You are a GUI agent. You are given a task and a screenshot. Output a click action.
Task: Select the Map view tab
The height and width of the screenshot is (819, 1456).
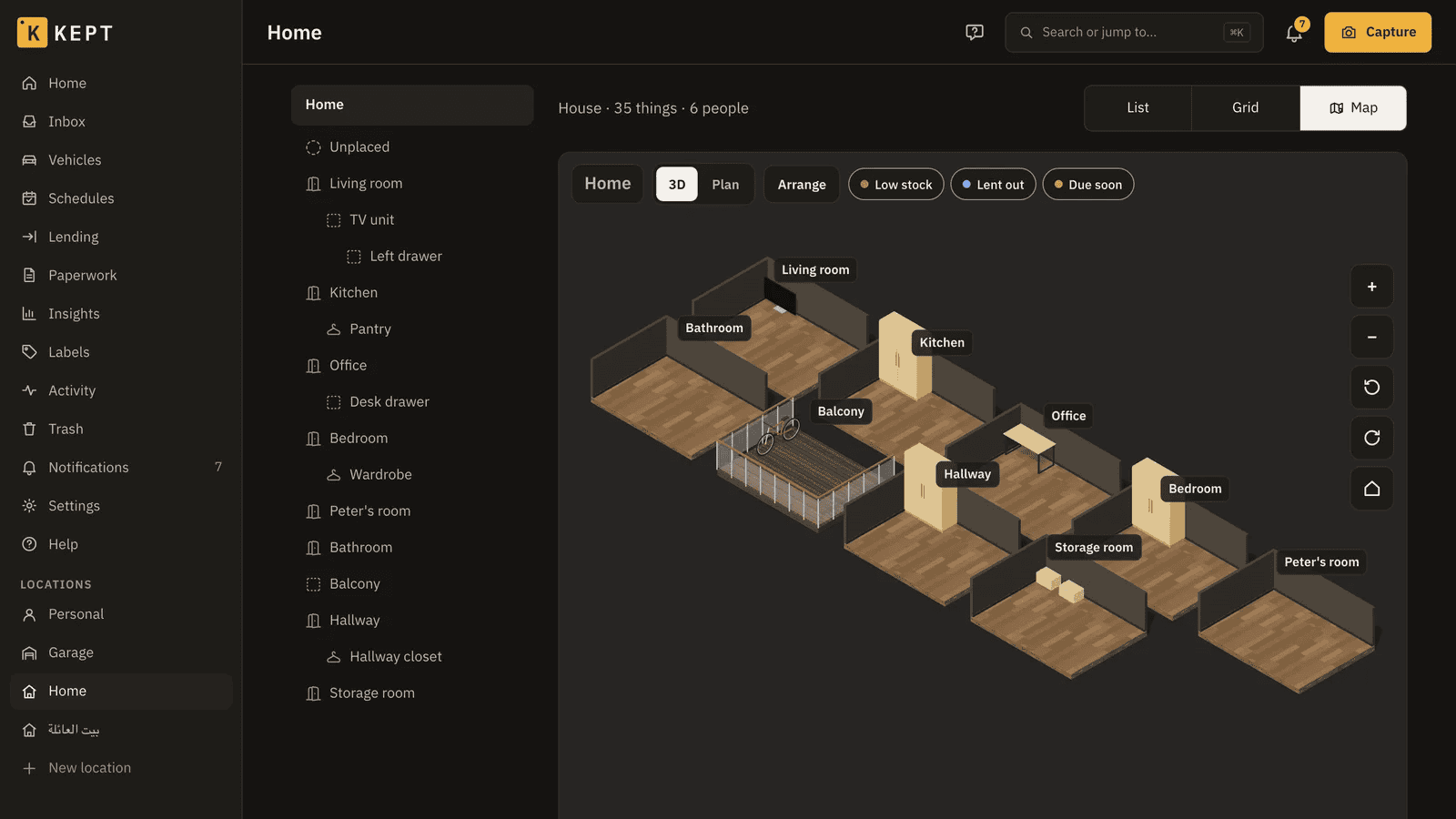point(1353,108)
